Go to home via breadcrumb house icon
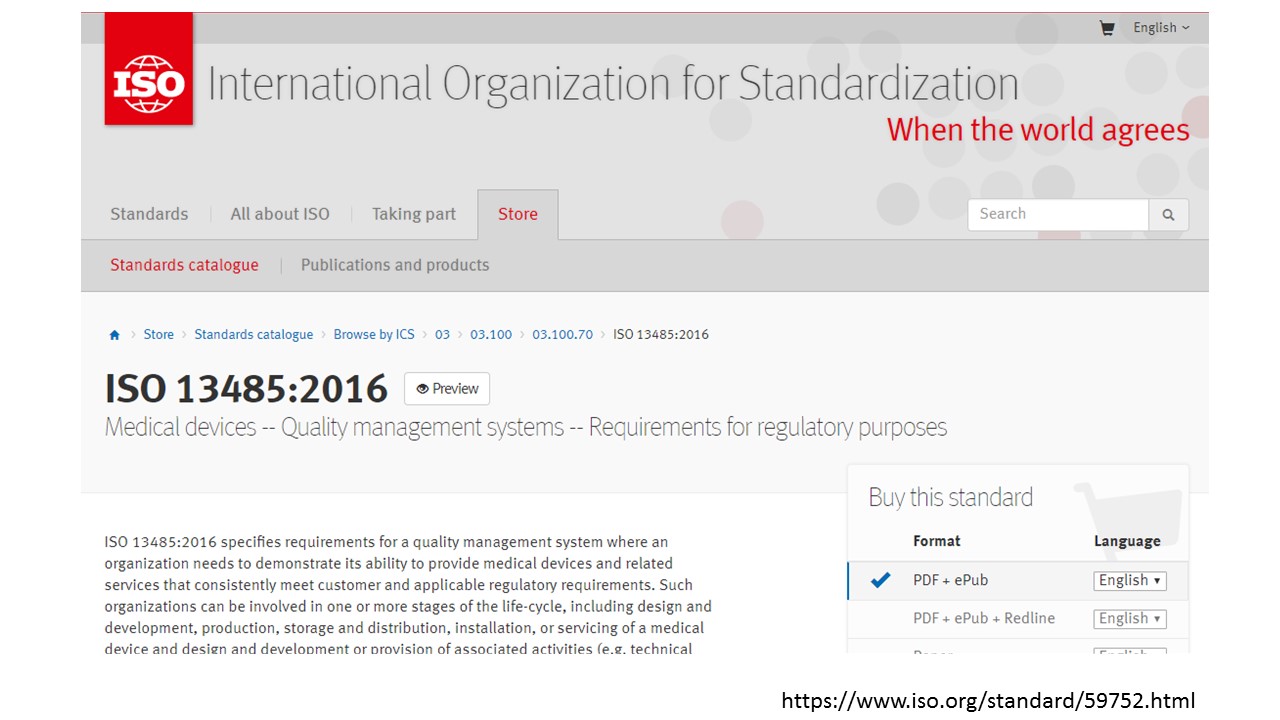The image size is (1280, 720). click(114, 335)
